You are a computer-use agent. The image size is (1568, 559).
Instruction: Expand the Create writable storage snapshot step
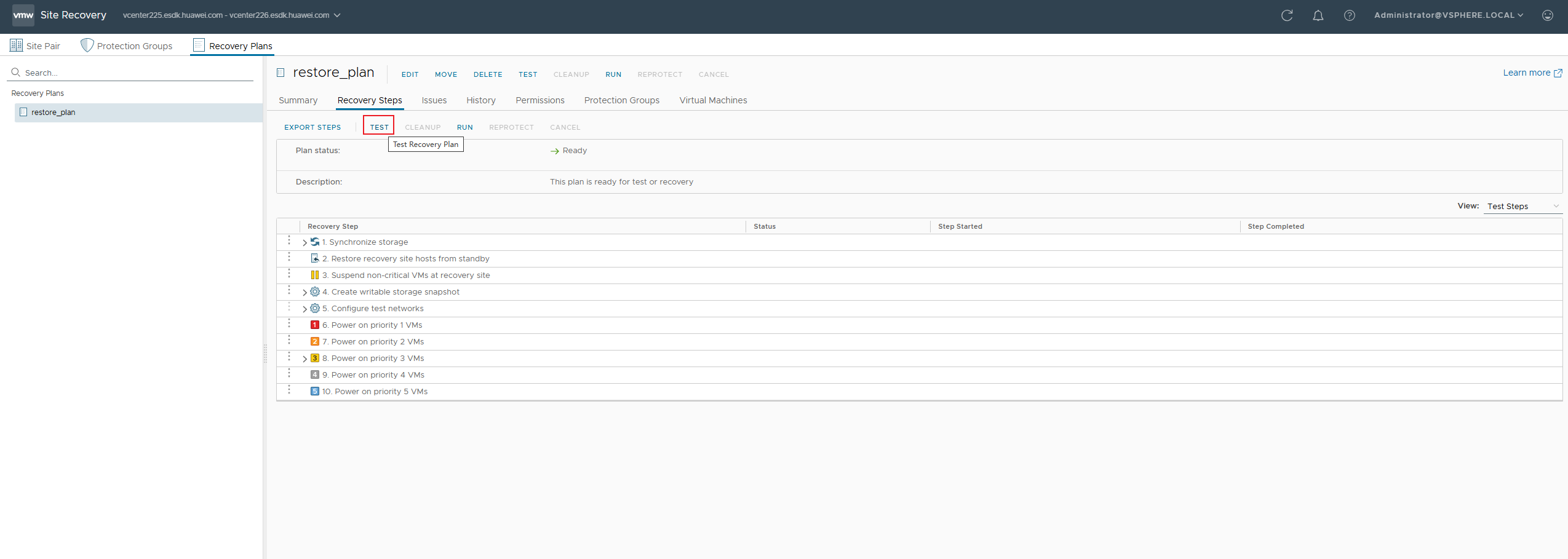tap(304, 293)
